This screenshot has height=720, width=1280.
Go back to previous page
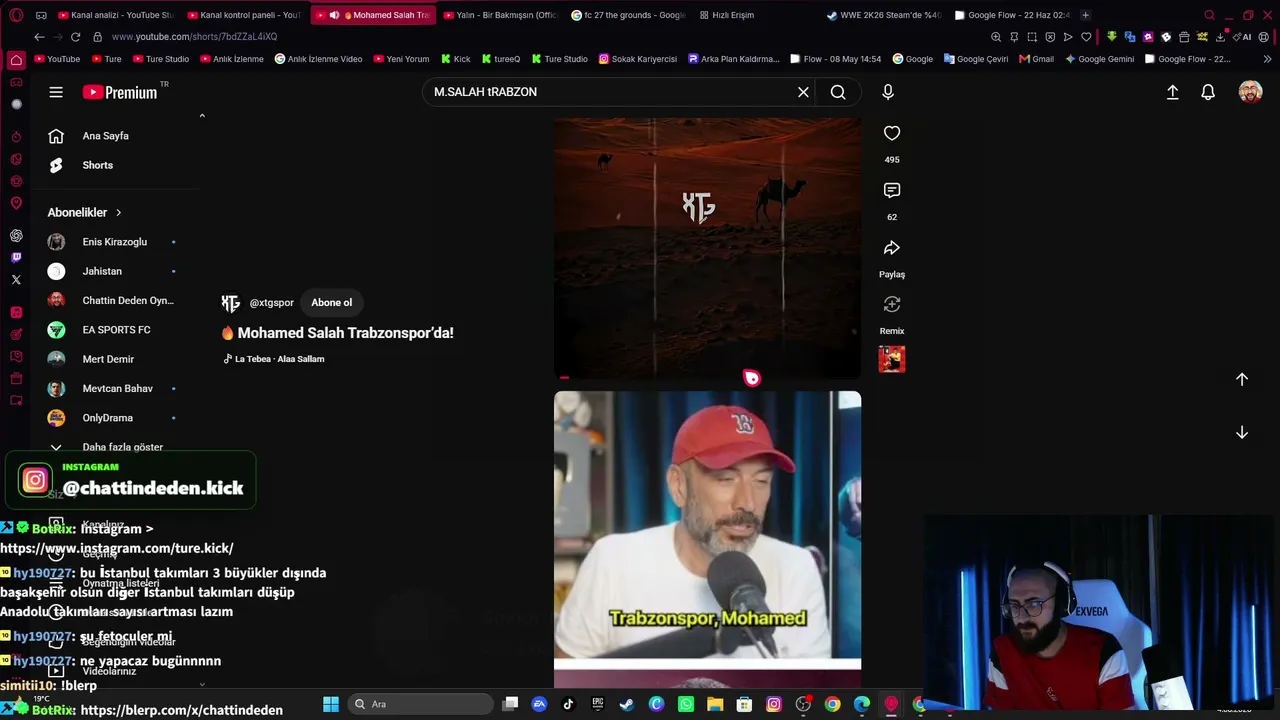(x=39, y=37)
